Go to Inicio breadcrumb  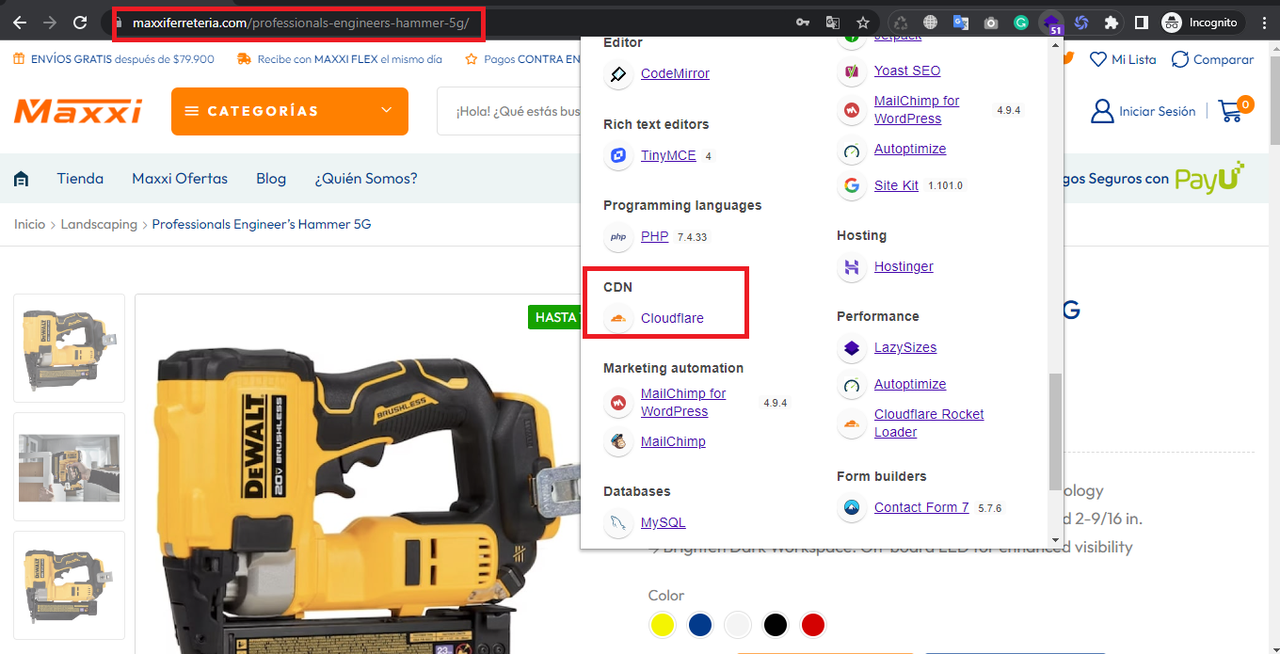tap(30, 225)
